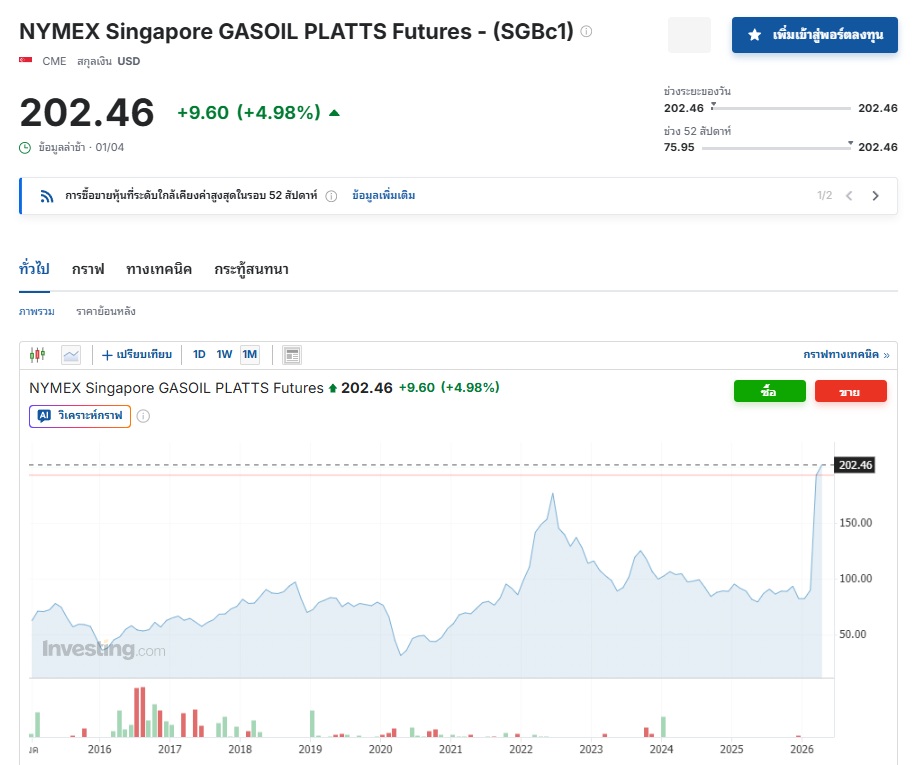The height and width of the screenshot is (765, 913).
Task: Add to portfolio with the star button
Action: coord(815,34)
